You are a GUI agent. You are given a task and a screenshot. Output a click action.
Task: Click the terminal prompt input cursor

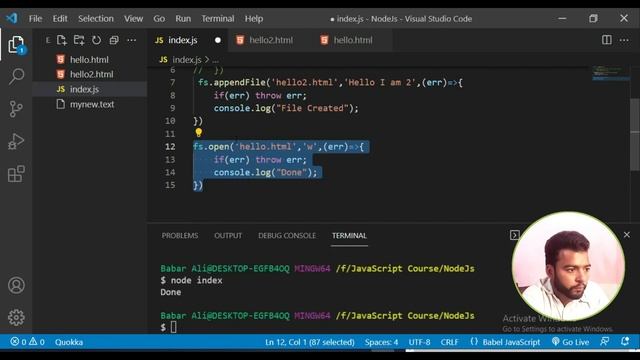click(x=173, y=327)
